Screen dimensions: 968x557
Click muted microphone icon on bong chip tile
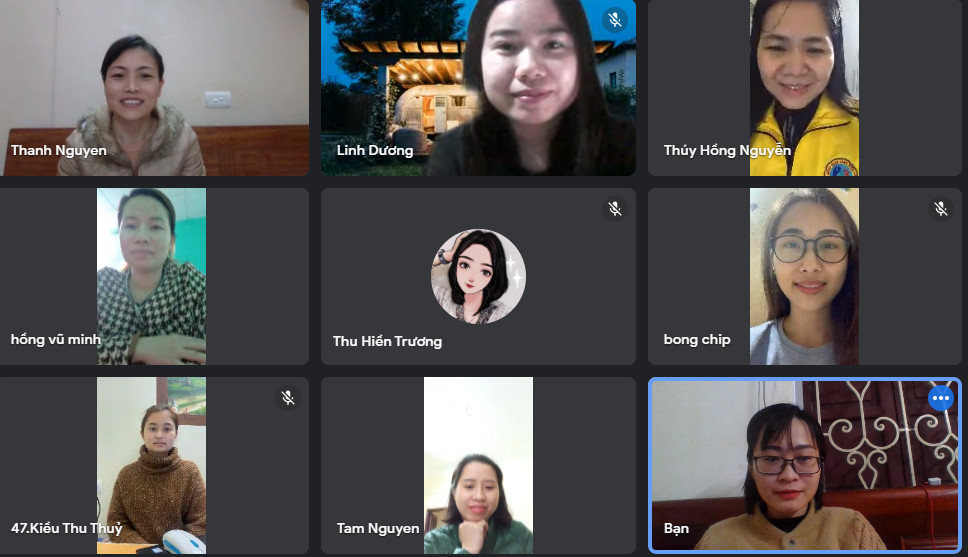tap(941, 209)
